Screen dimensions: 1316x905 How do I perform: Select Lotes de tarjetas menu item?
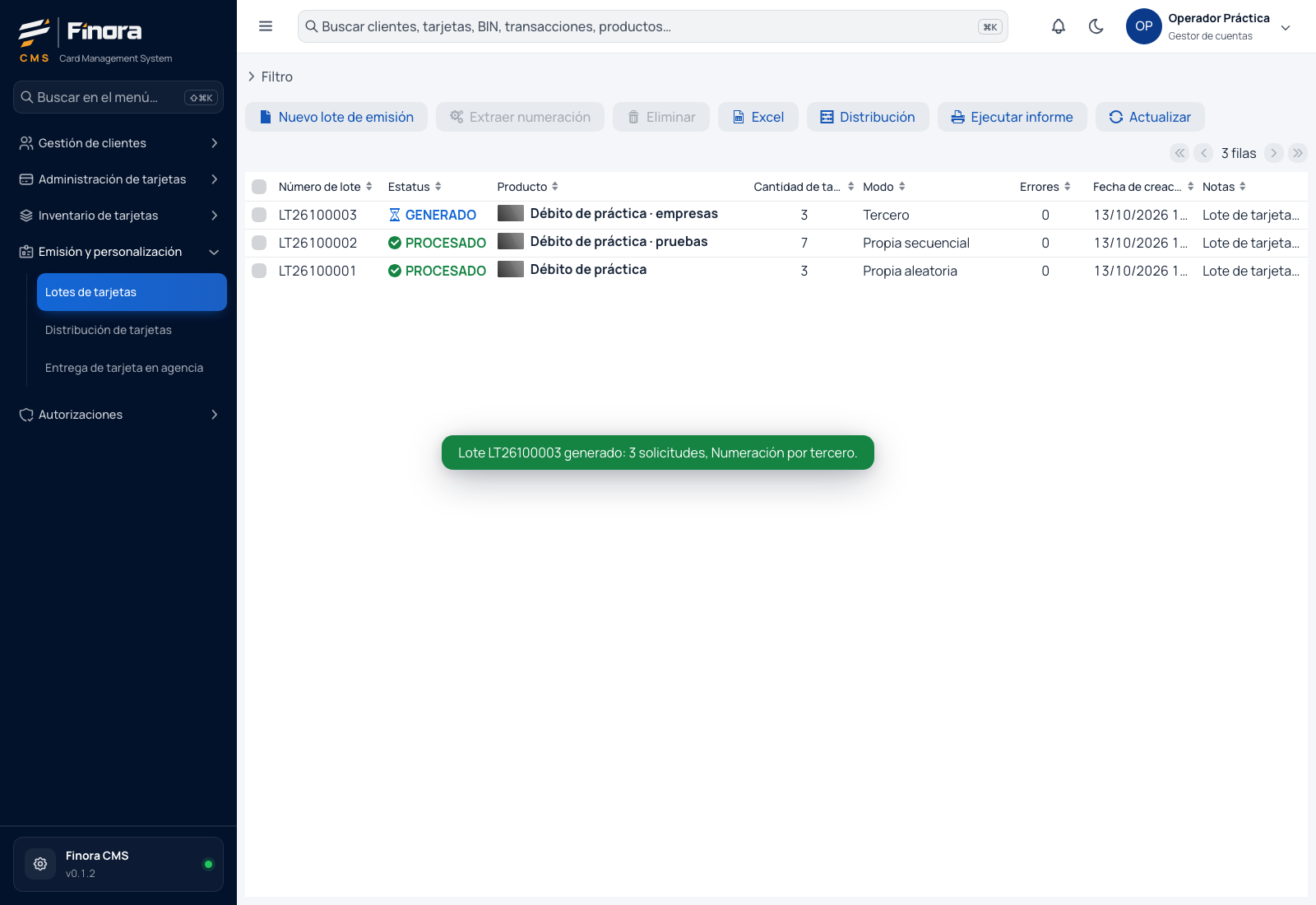coord(132,292)
